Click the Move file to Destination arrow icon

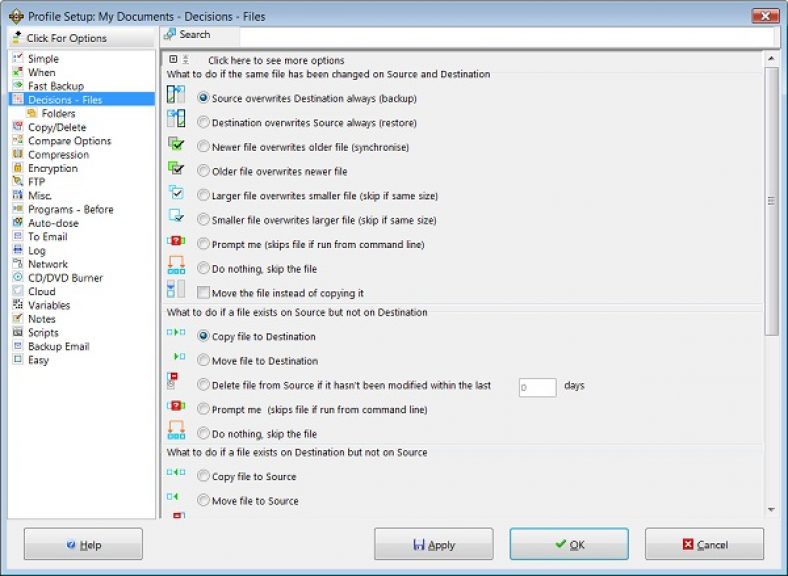pyautogui.click(x=179, y=356)
